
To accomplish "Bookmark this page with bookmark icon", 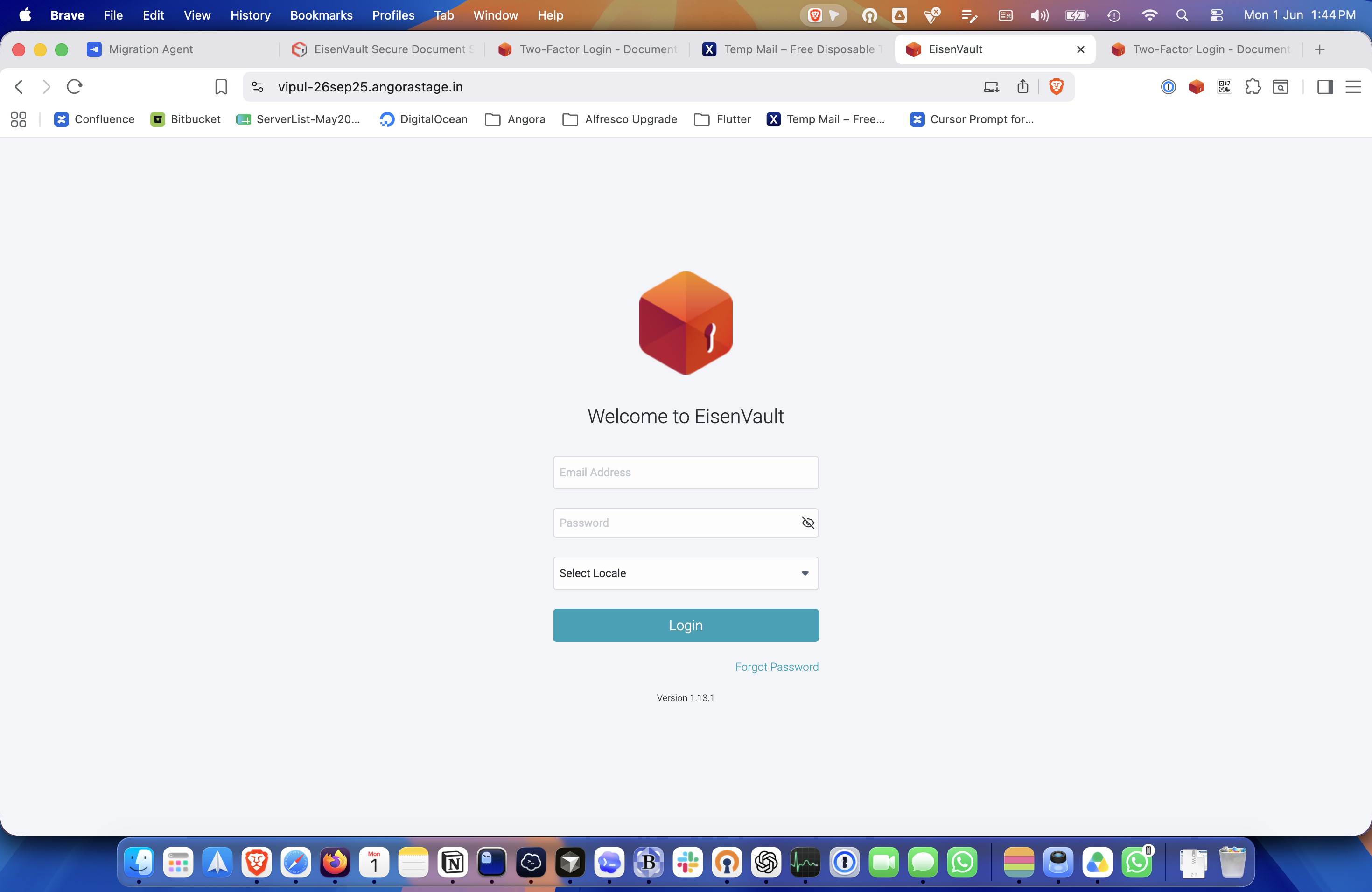I will coord(221,87).
